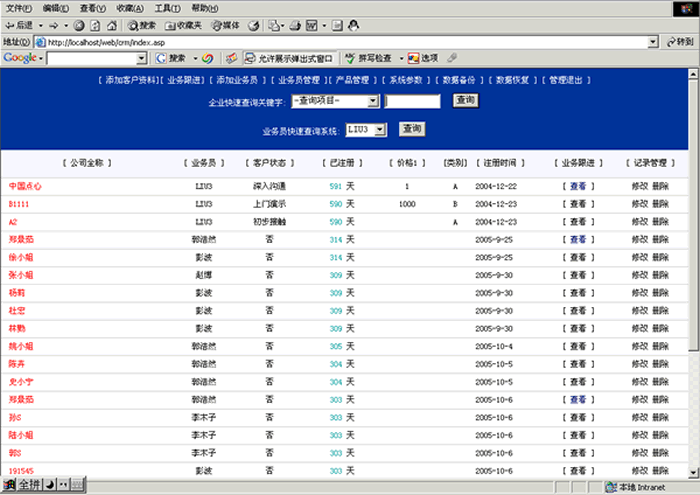Go to Home page icon
The image size is (700, 495).
(112, 25)
